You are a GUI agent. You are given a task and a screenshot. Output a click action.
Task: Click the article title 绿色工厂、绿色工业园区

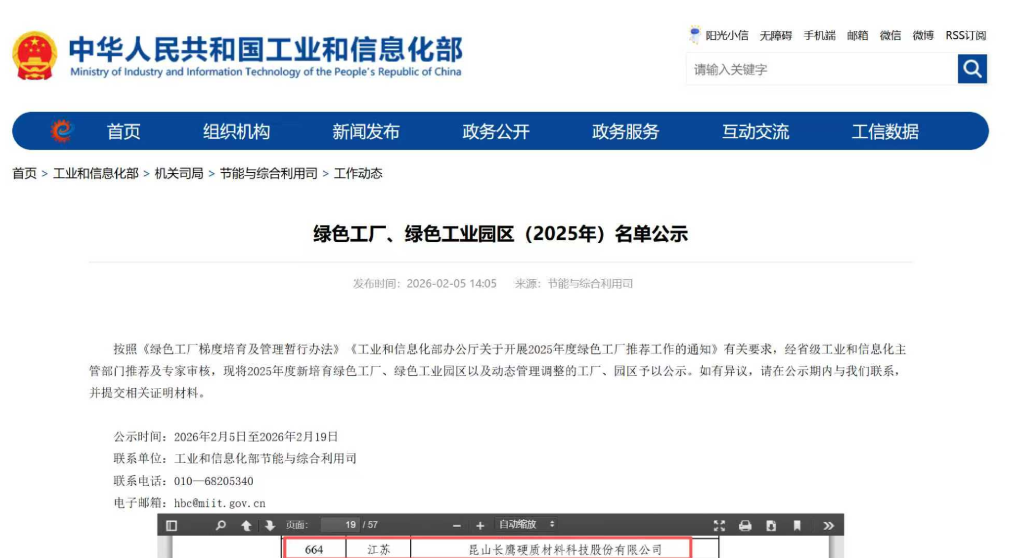pos(500,234)
